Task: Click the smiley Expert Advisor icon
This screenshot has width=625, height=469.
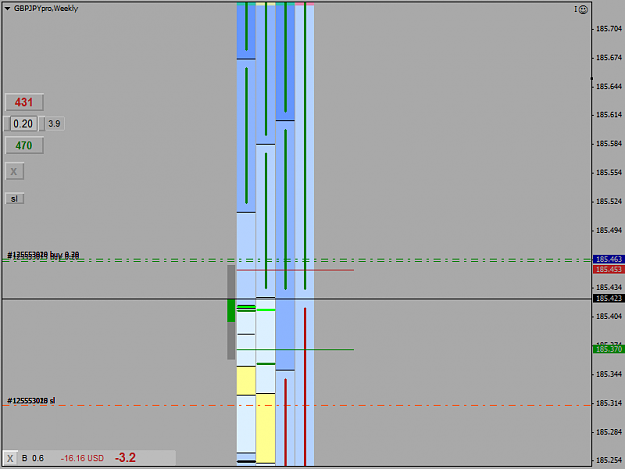Action: [583, 9]
